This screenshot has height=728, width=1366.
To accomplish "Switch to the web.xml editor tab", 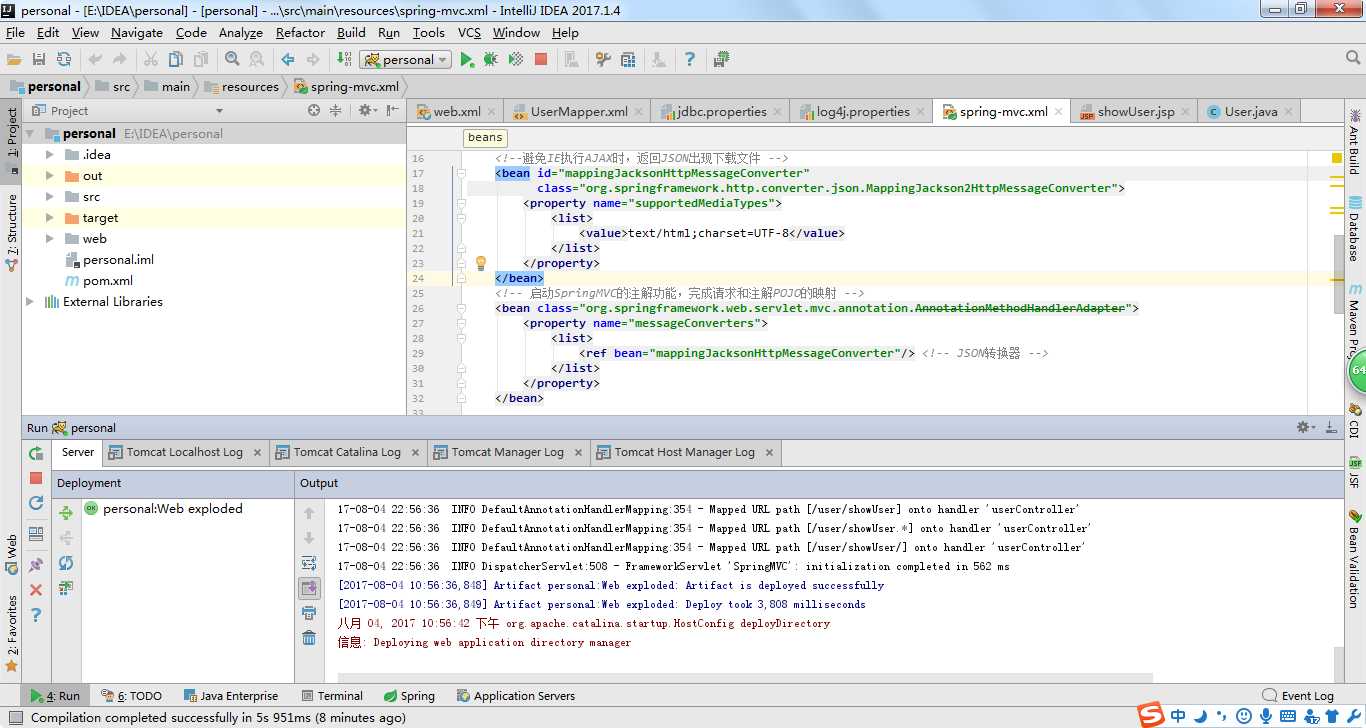I will [456, 112].
